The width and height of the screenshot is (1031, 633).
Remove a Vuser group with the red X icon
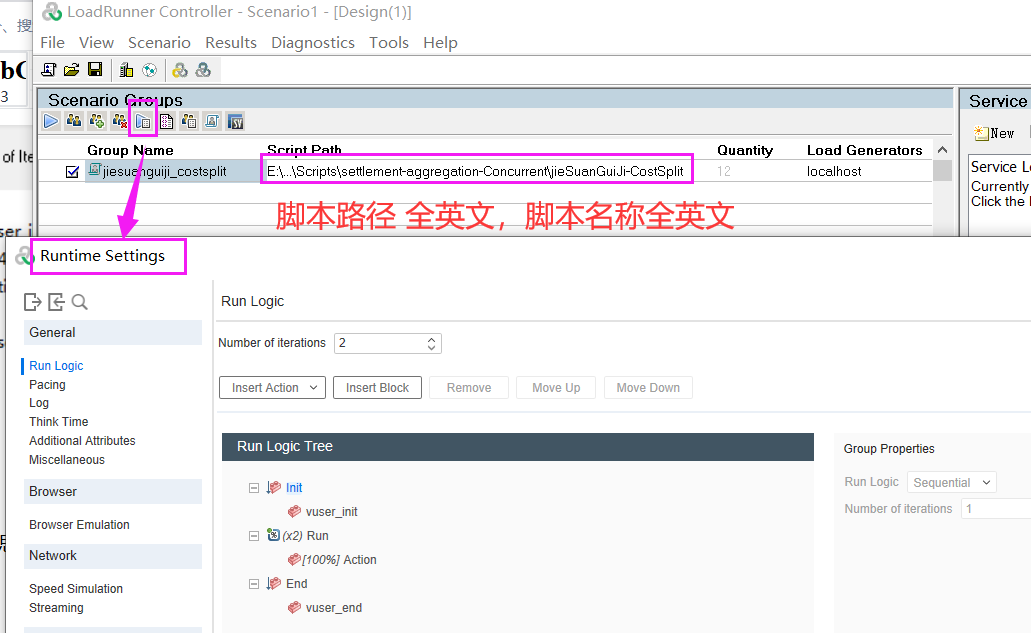(x=120, y=121)
